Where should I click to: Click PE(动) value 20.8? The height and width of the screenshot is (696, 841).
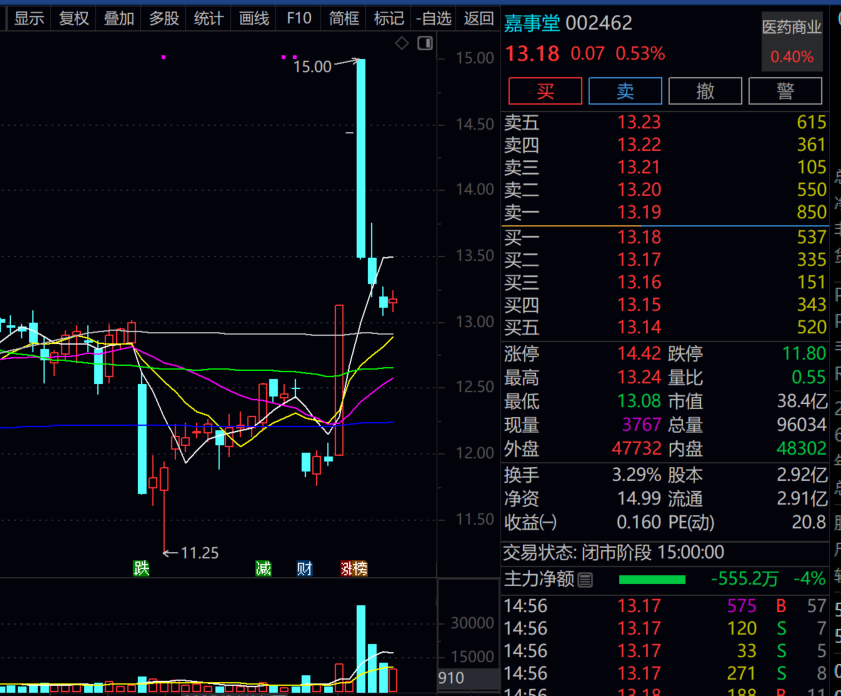[809, 522]
